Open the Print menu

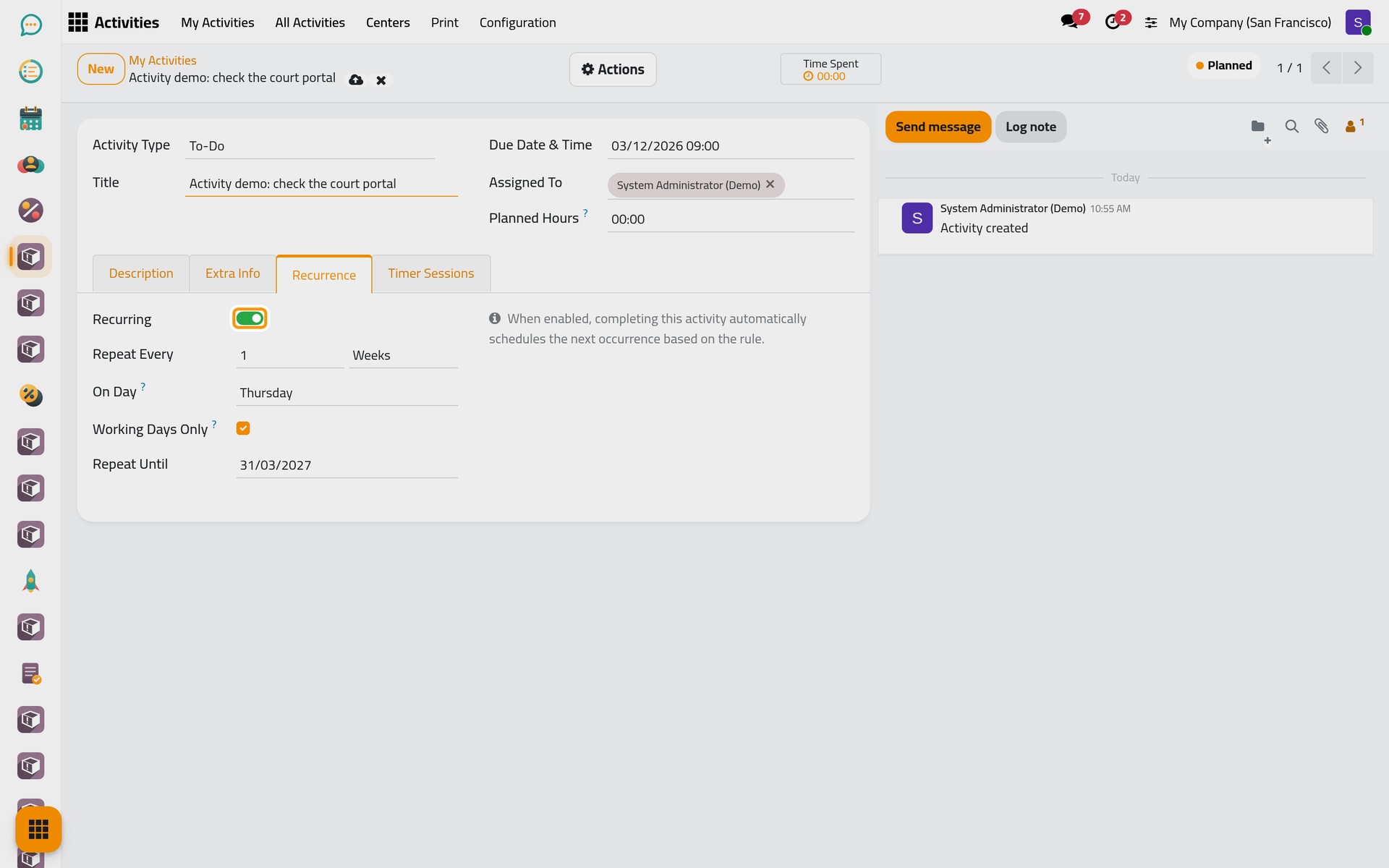click(x=444, y=22)
